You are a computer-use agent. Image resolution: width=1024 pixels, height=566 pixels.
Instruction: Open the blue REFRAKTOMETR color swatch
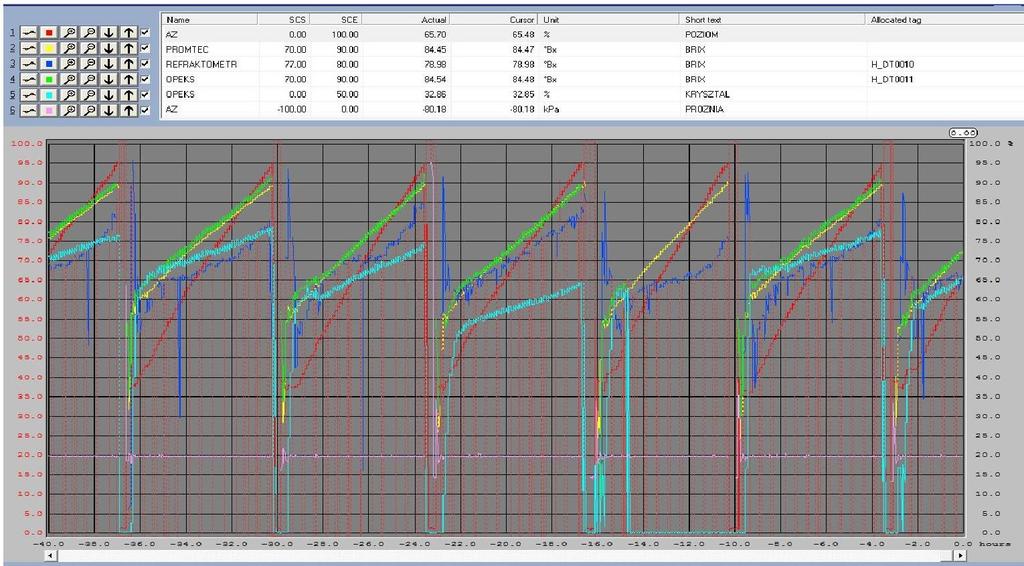[x=49, y=63]
